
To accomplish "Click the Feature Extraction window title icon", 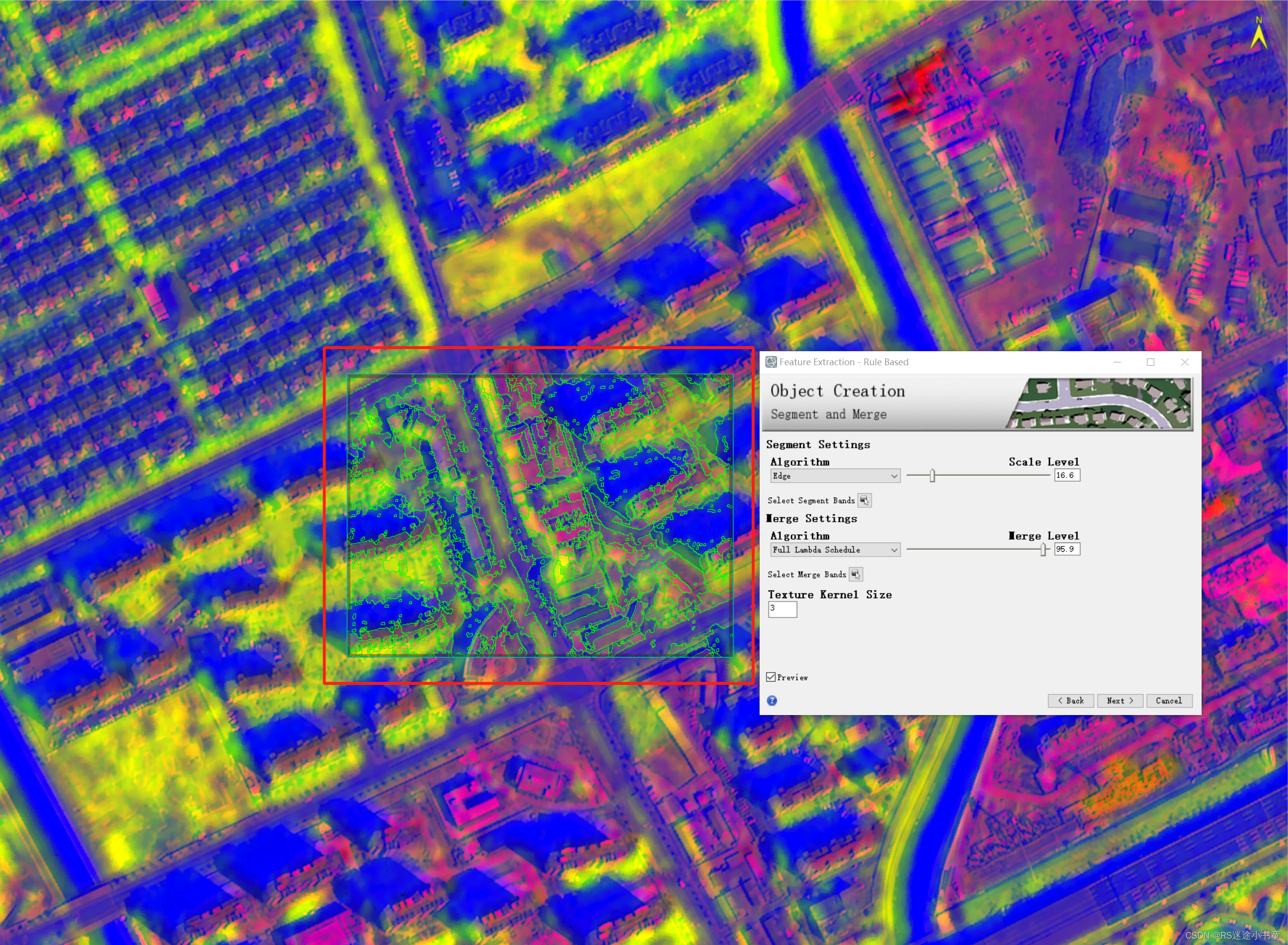I will 771,362.
